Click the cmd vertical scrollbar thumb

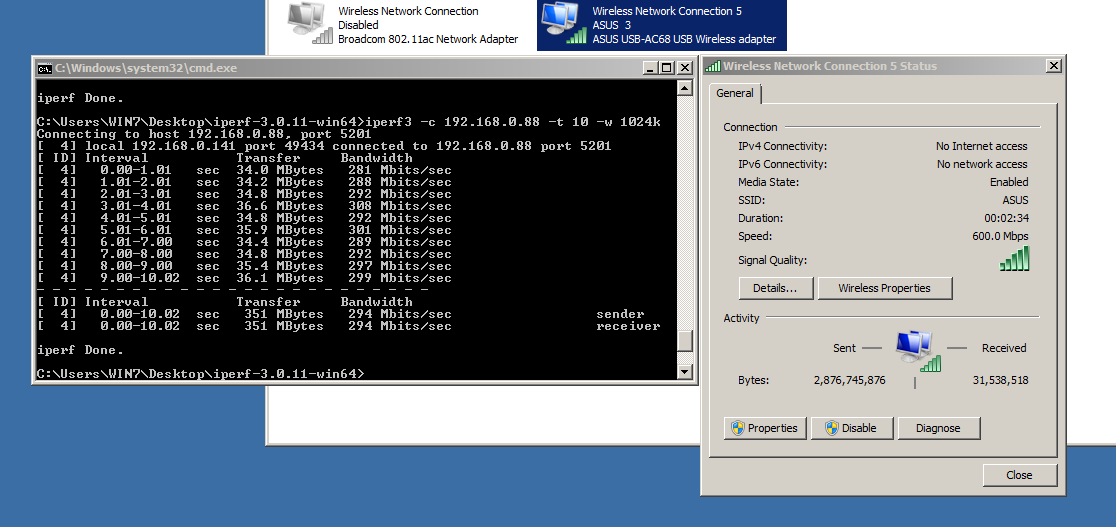click(685, 342)
